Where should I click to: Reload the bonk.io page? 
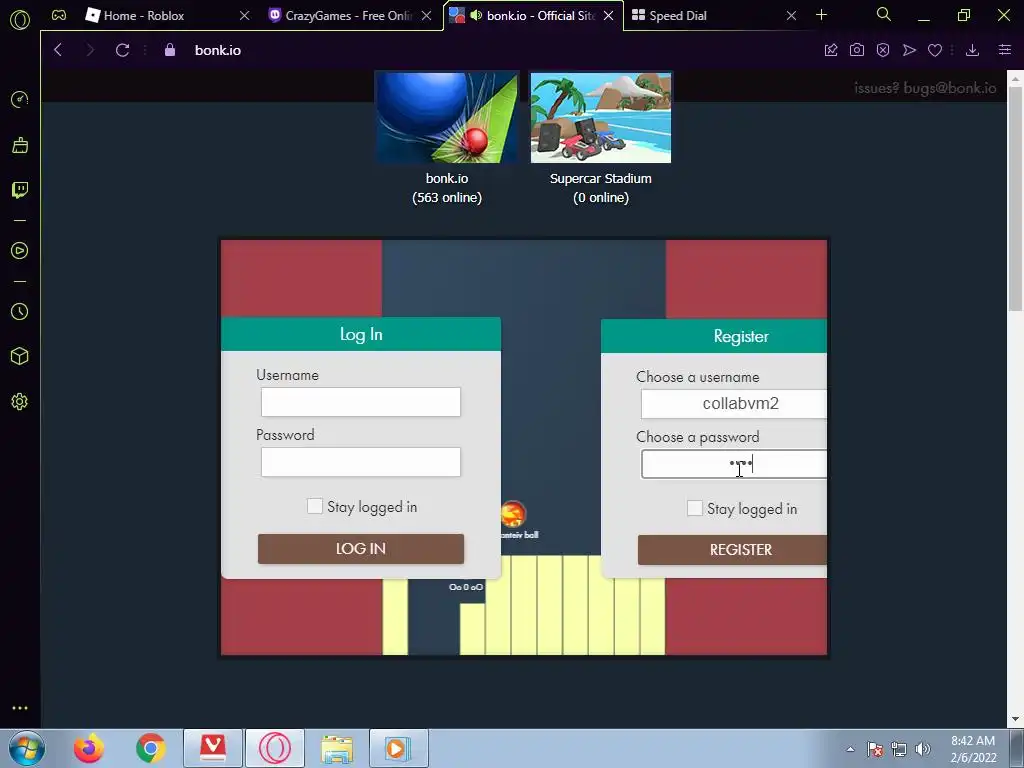[122, 50]
